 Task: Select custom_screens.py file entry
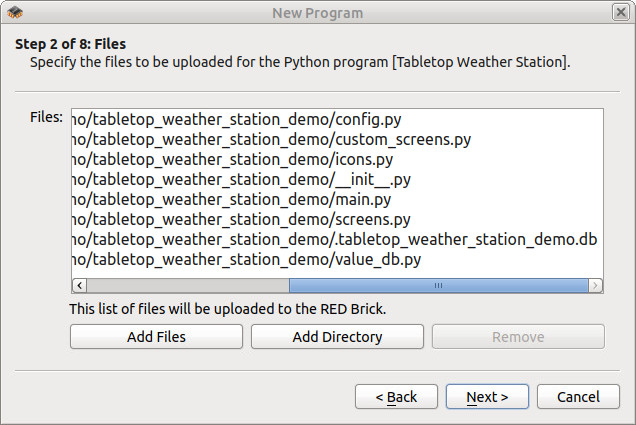(337, 140)
